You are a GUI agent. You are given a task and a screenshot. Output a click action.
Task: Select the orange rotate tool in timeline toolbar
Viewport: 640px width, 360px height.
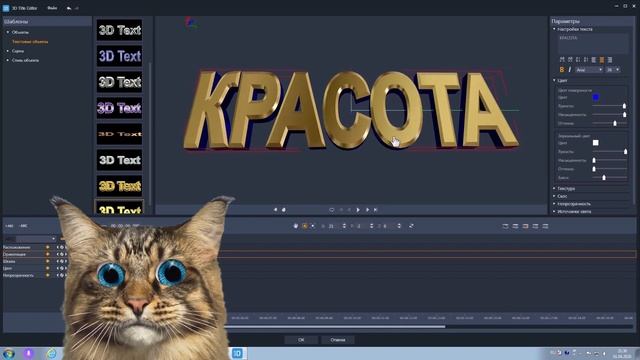[x=304, y=226]
